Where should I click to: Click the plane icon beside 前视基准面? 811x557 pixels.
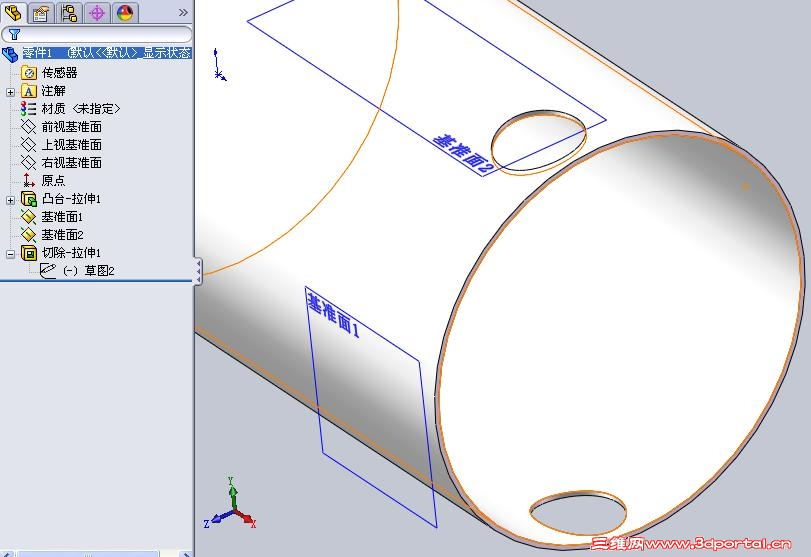(28, 127)
